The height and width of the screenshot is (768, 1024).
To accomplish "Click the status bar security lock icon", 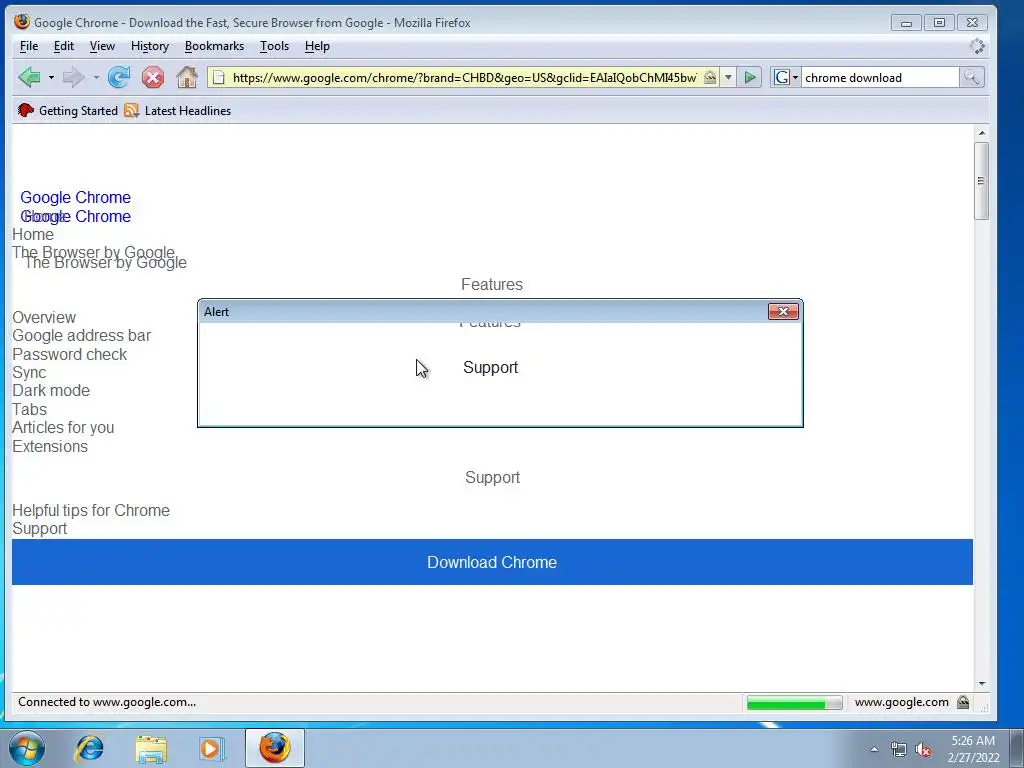I will coord(963,702).
